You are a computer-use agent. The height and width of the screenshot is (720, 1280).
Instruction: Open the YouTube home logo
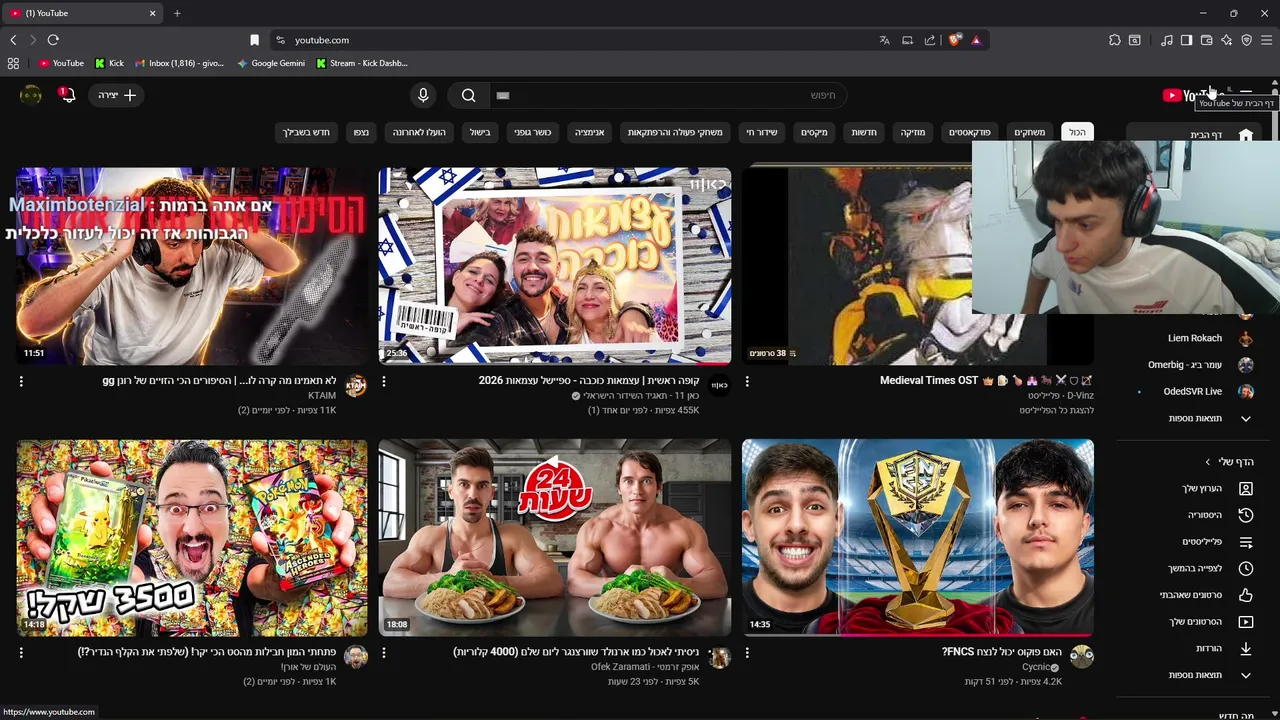click(1192, 95)
